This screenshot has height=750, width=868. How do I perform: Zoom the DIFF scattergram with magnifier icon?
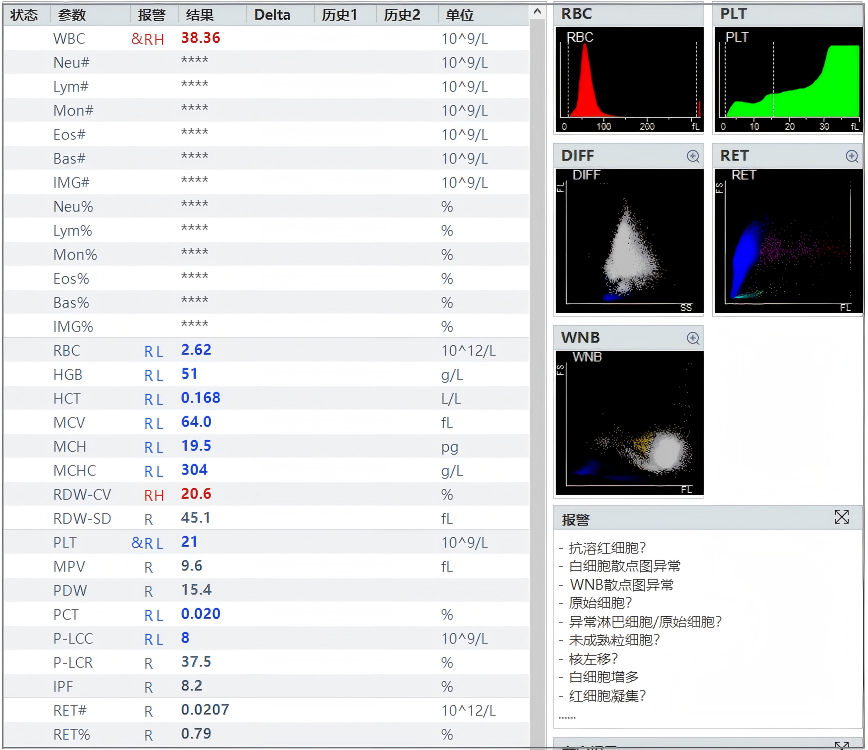pos(693,156)
